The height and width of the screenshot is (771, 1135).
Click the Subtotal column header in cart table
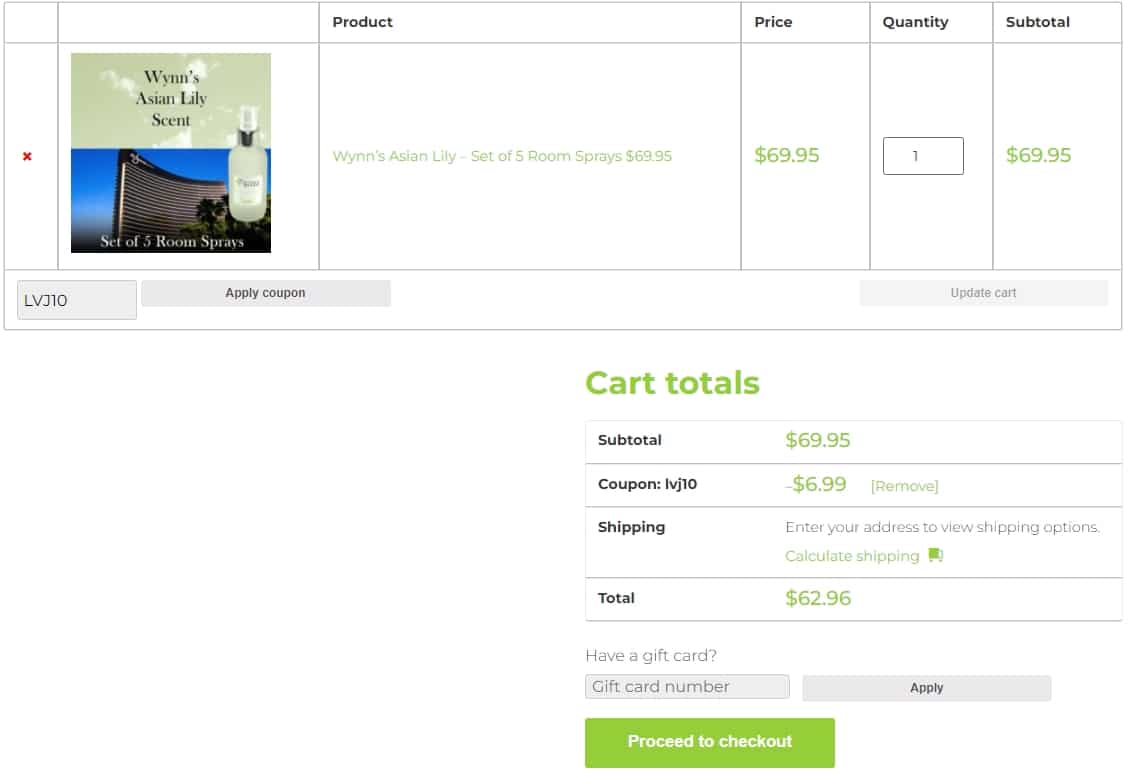point(1037,22)
